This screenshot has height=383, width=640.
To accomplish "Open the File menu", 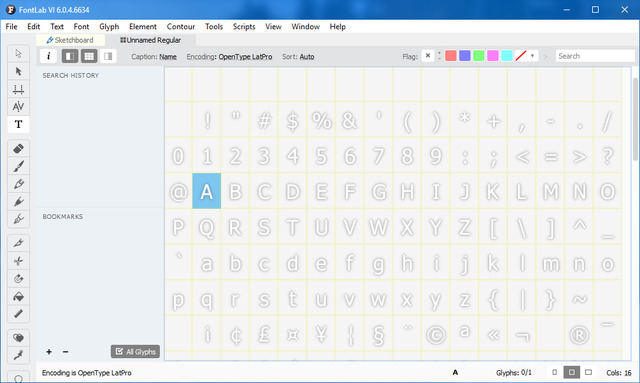I will (11, 27).
